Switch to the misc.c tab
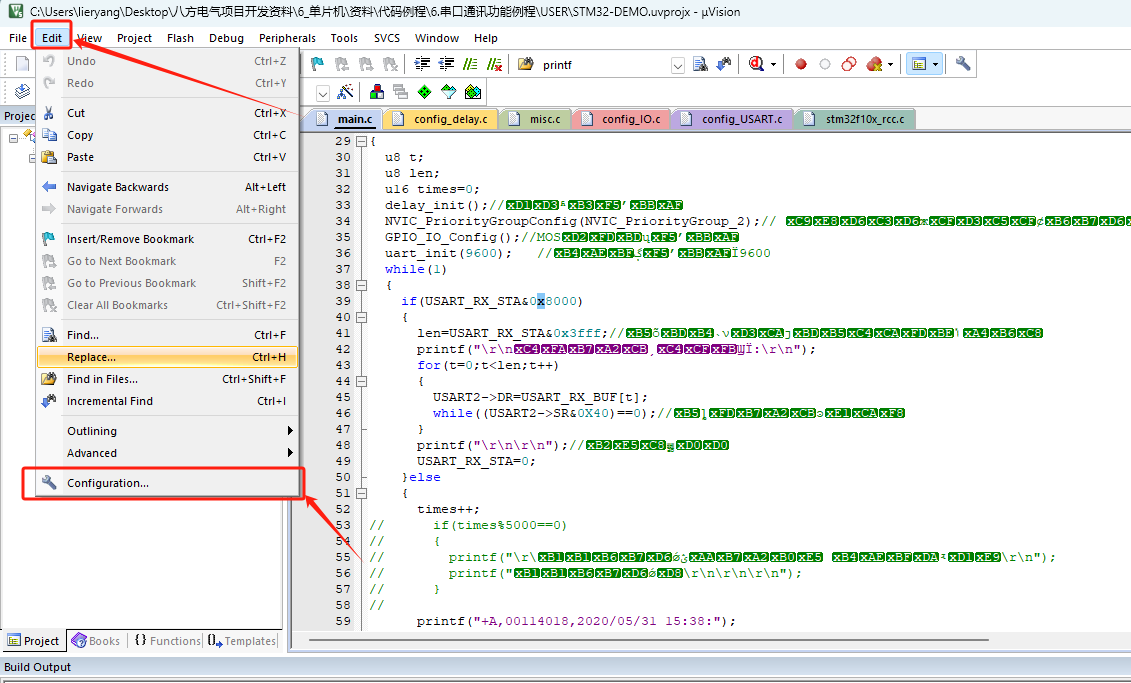This screenshot has width=1131, height=683. coord(535,119)
